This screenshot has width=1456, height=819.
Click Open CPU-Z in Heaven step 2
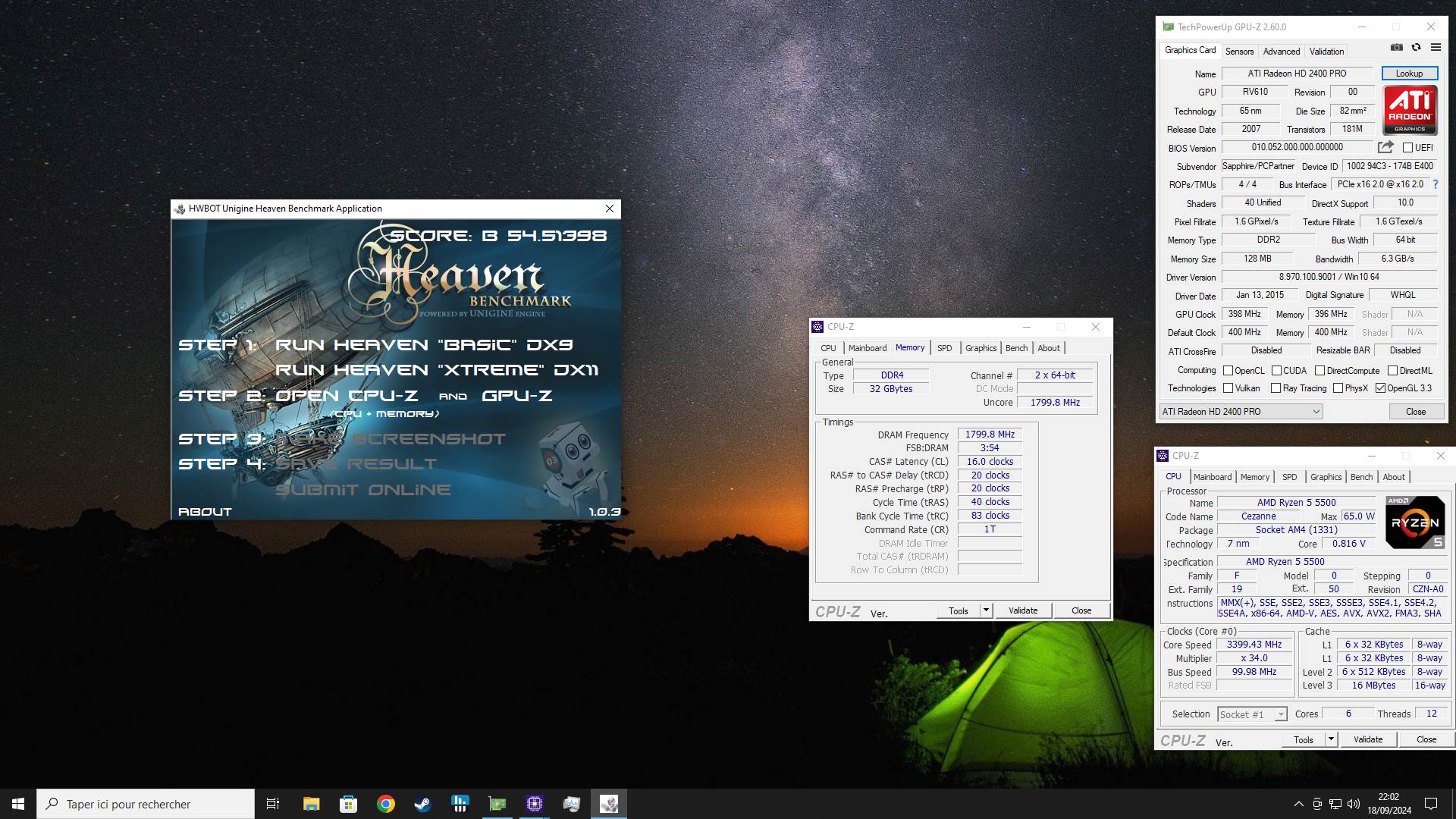click(x=347, y=396)
